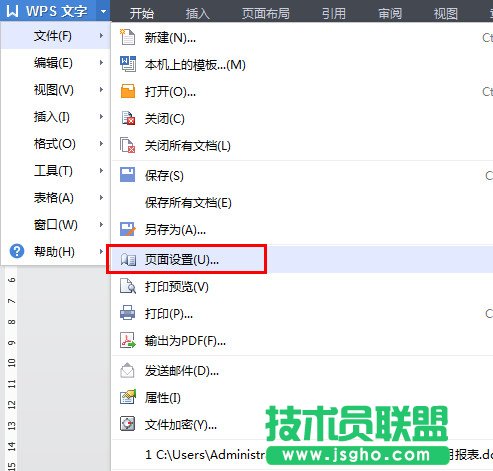
Task: Click the floppy disk icon for 保存(S)
Action: (128, 175)
